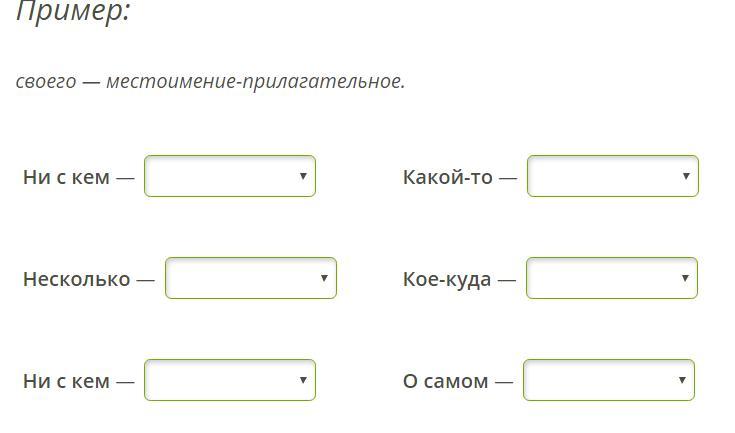Image resolution: width=735 pixels, height=433 pixels.
Task: Click the Несколько label text
Action: [76, 279]
